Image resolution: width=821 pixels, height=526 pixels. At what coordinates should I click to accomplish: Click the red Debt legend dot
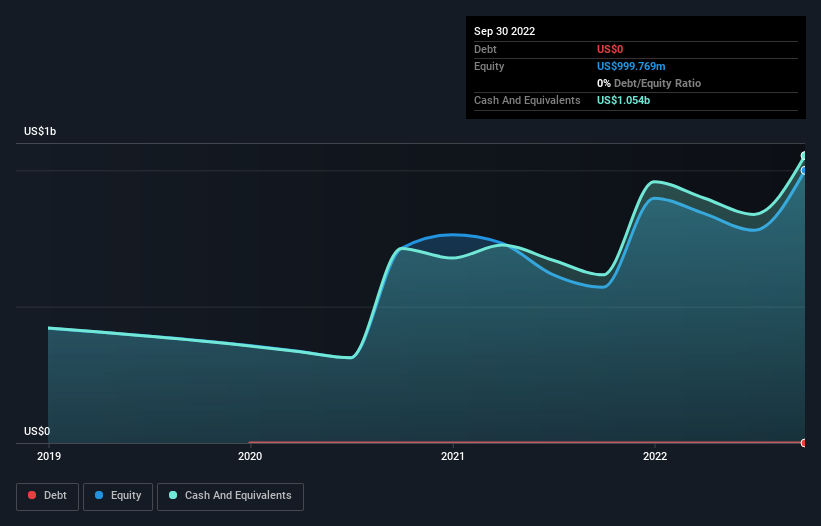point(32,495)
